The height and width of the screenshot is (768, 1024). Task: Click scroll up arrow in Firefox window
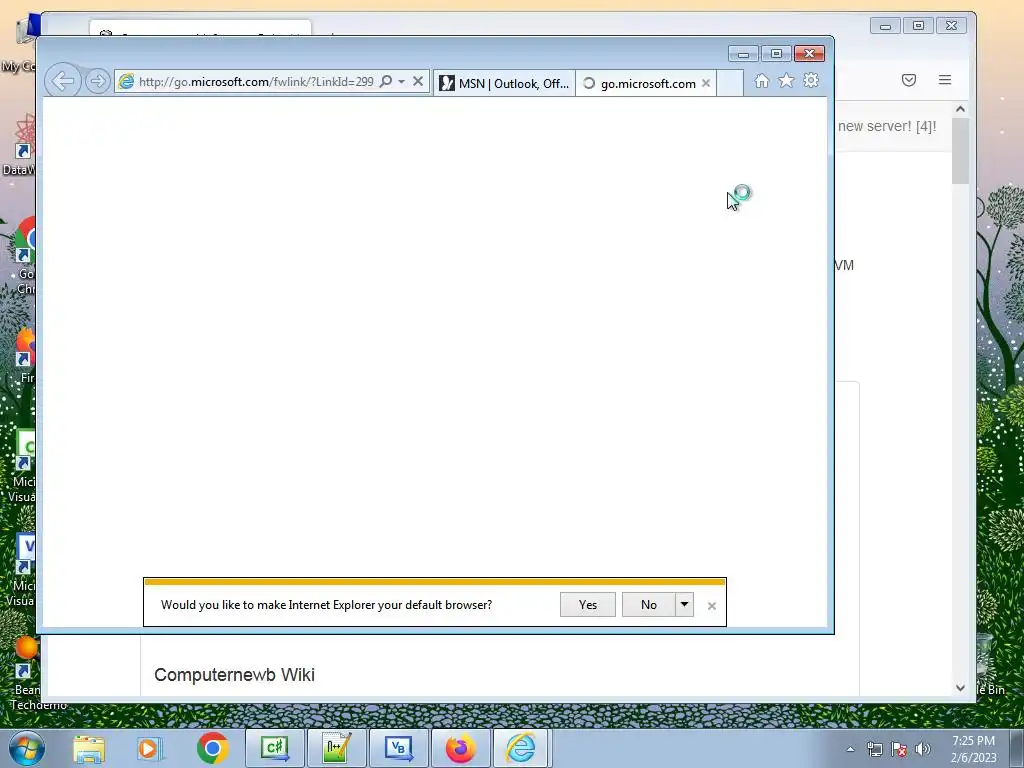click(x=960, y=109)
